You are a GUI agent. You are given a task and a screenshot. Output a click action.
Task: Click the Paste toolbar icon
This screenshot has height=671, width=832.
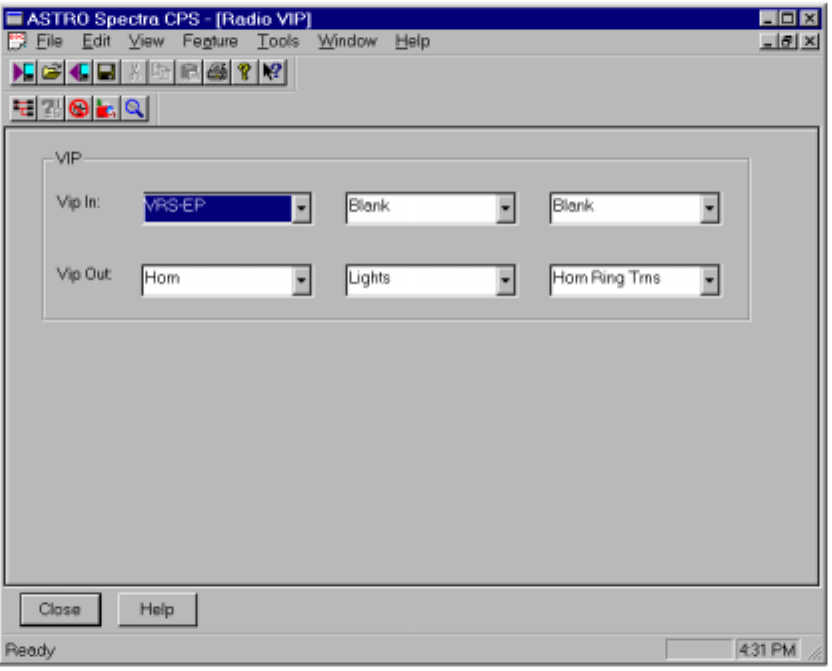(x=189, y=72)
